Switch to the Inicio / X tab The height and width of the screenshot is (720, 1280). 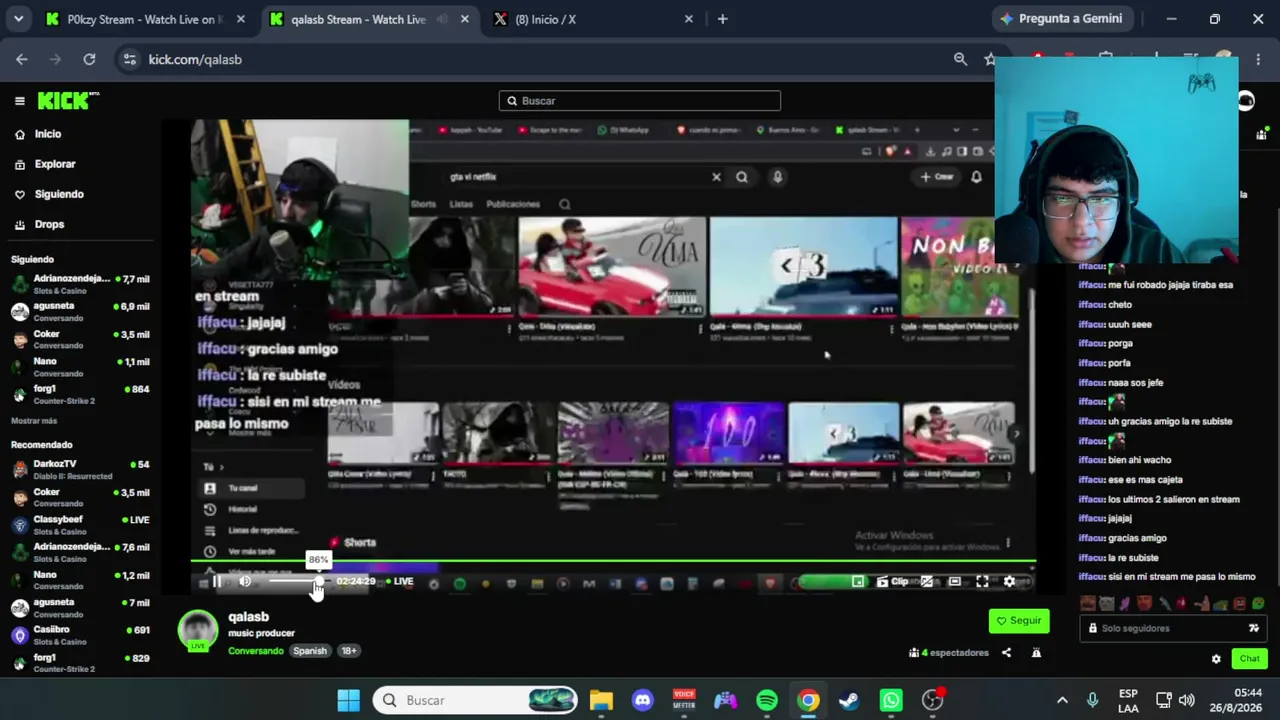pyautogui.click(x=596, y=19)
